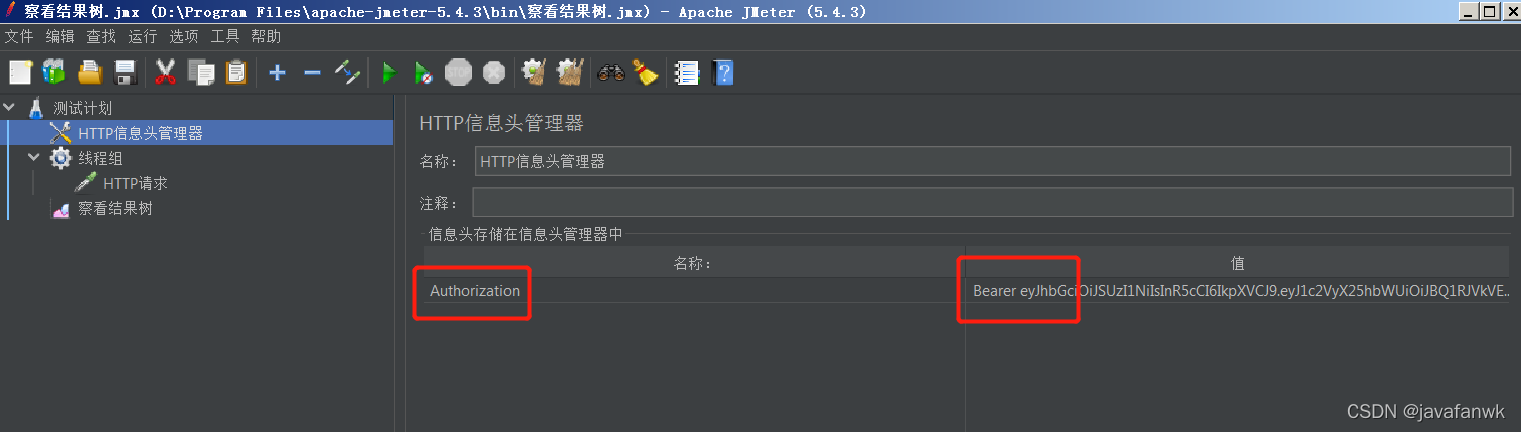
Task: Click the 注释 comment input field
Action: click(992, 202)
